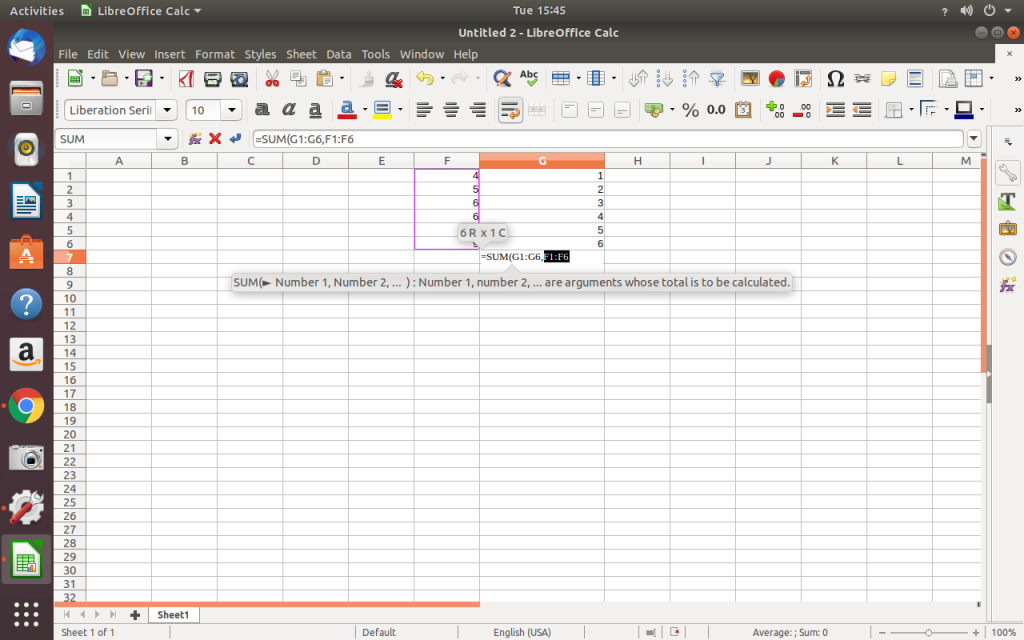Expand the Name Box dropdown

168,139
